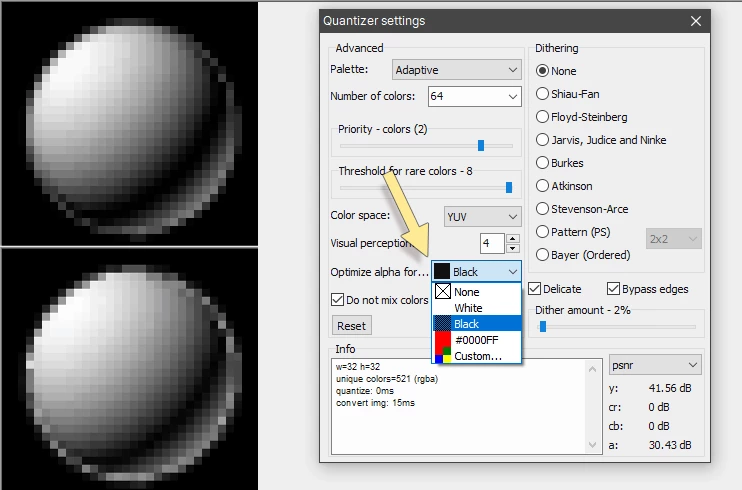Click the 'unique colors=521 (rgba)' info line
This screenshot has width=742, height=490.
[387, 379]
